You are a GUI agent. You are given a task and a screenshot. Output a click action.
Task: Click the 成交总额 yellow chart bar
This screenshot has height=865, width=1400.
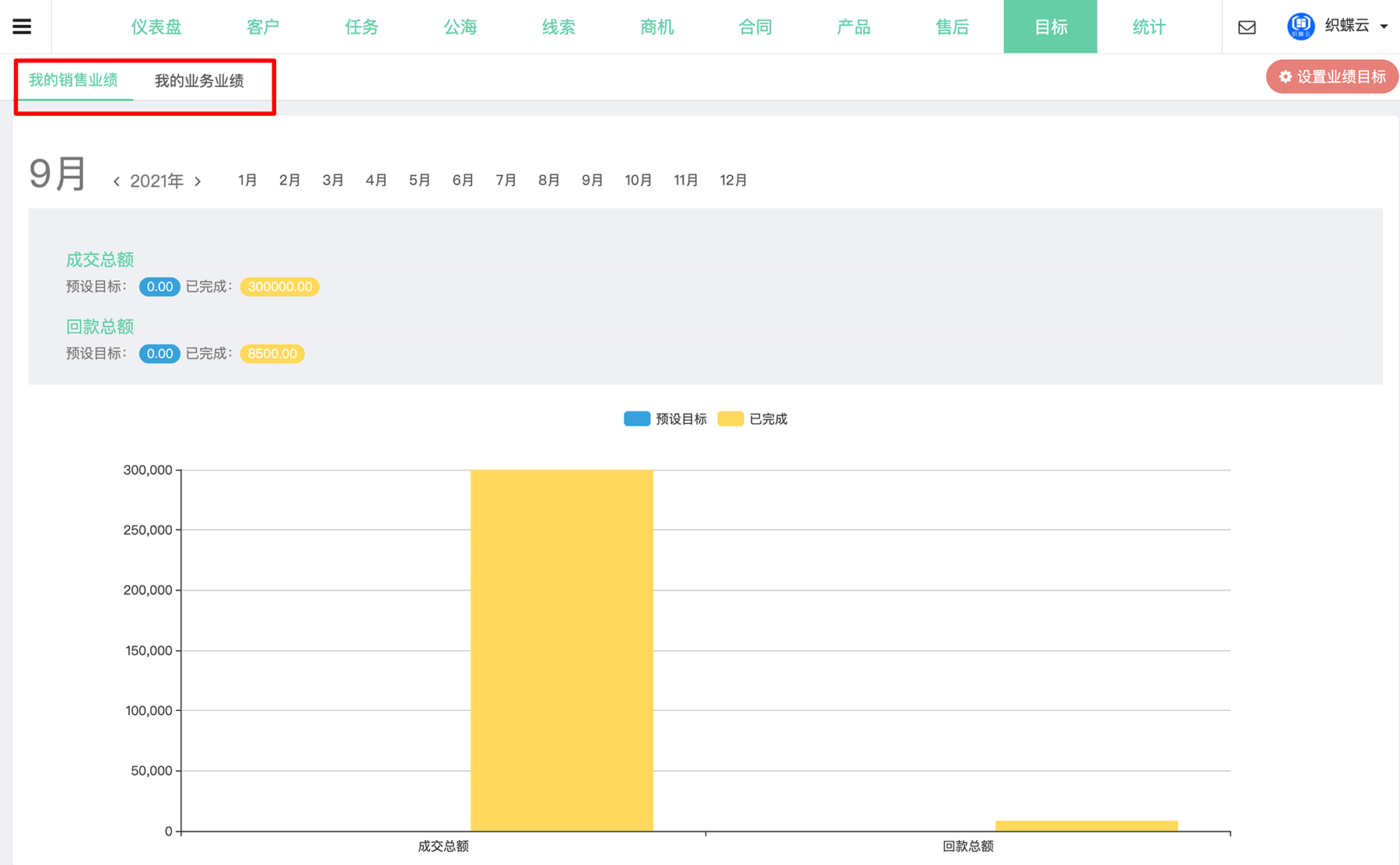(562, 650)
